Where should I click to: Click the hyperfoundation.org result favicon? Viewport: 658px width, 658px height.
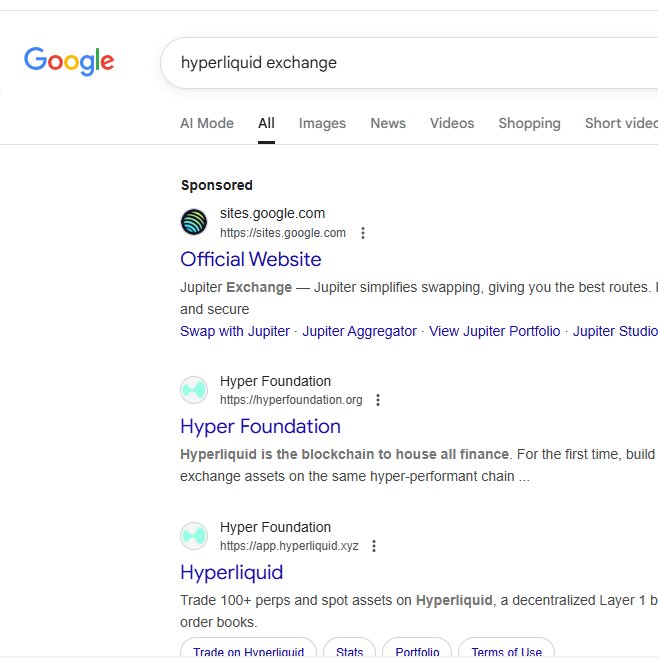pos(194,390)
